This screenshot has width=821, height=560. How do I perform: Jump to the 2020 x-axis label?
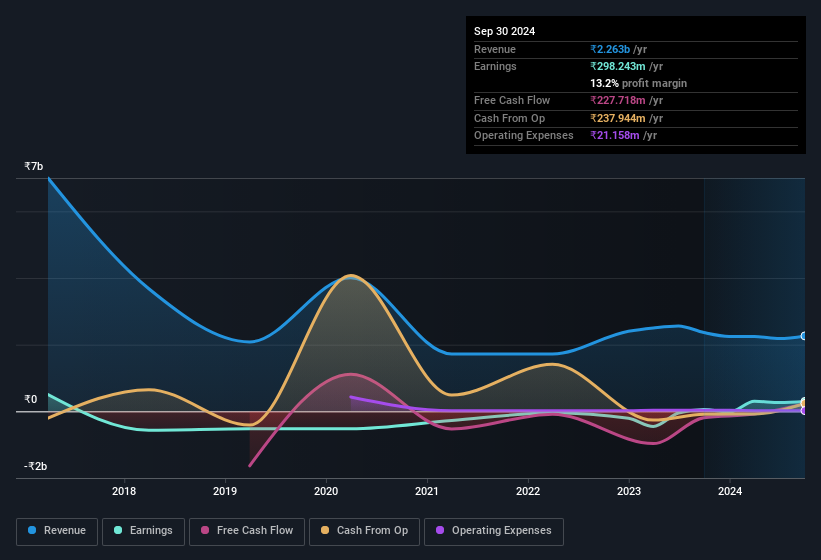pyautogui.click(x=326, y=491)
